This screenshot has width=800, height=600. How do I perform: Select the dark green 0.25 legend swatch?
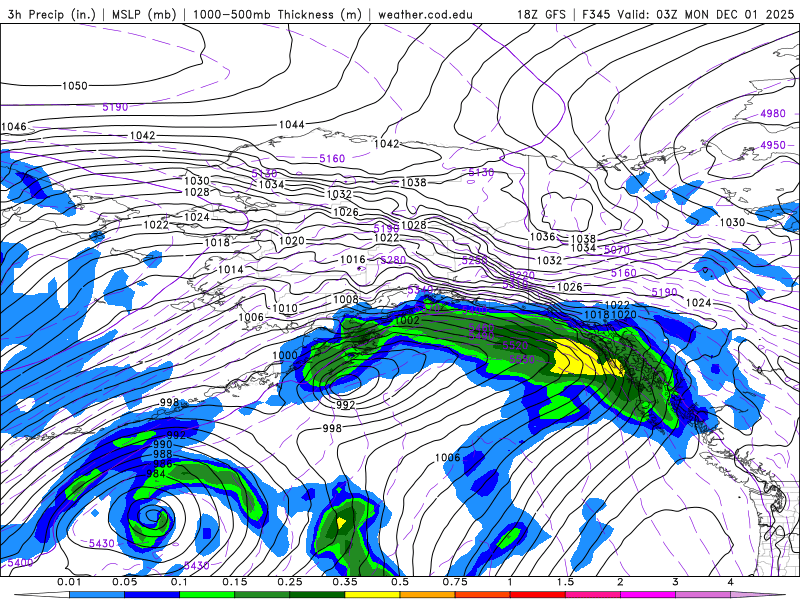[x=317, y=595]
